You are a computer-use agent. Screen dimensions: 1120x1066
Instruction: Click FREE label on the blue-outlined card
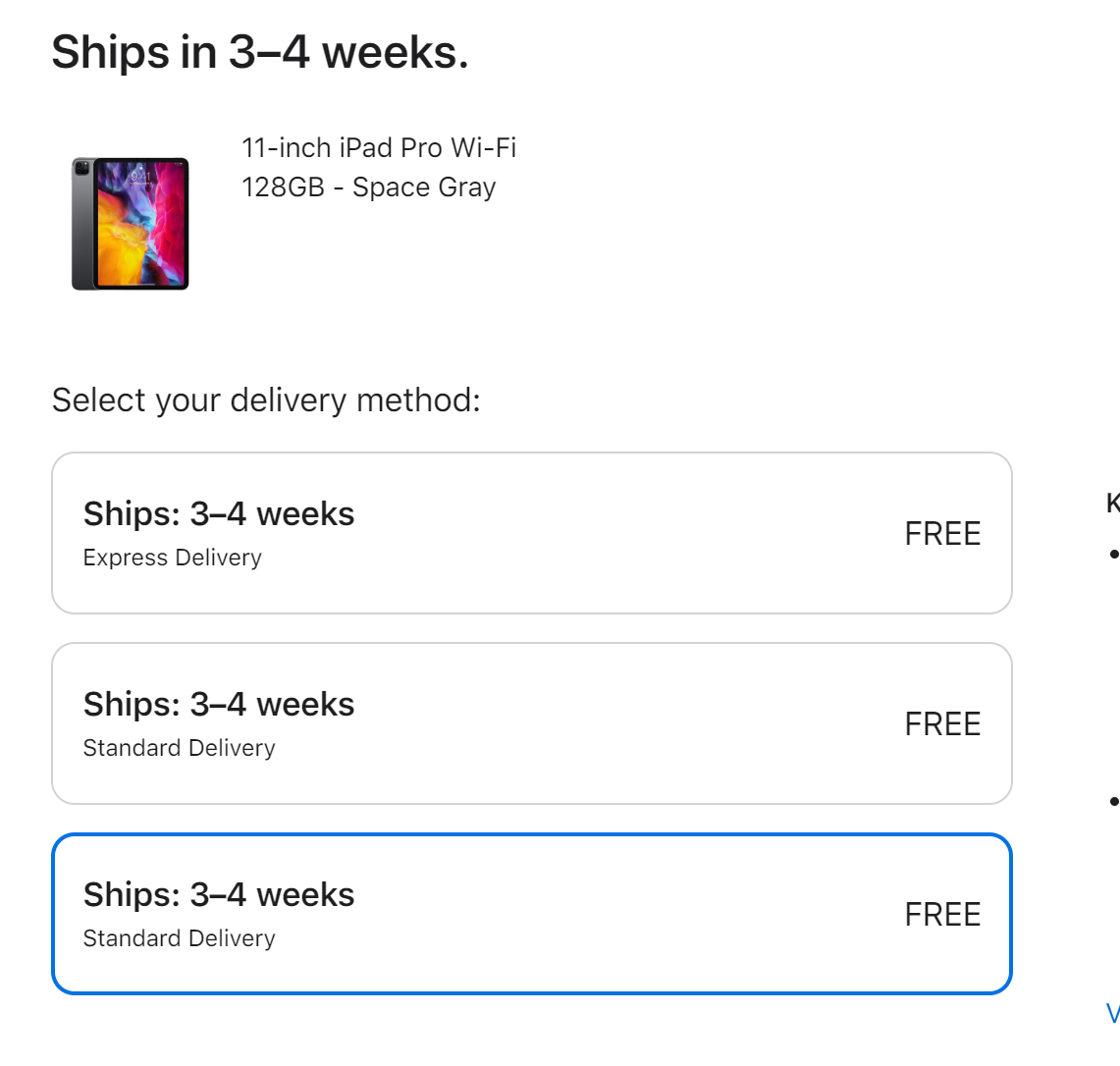[x=942, y=915]
